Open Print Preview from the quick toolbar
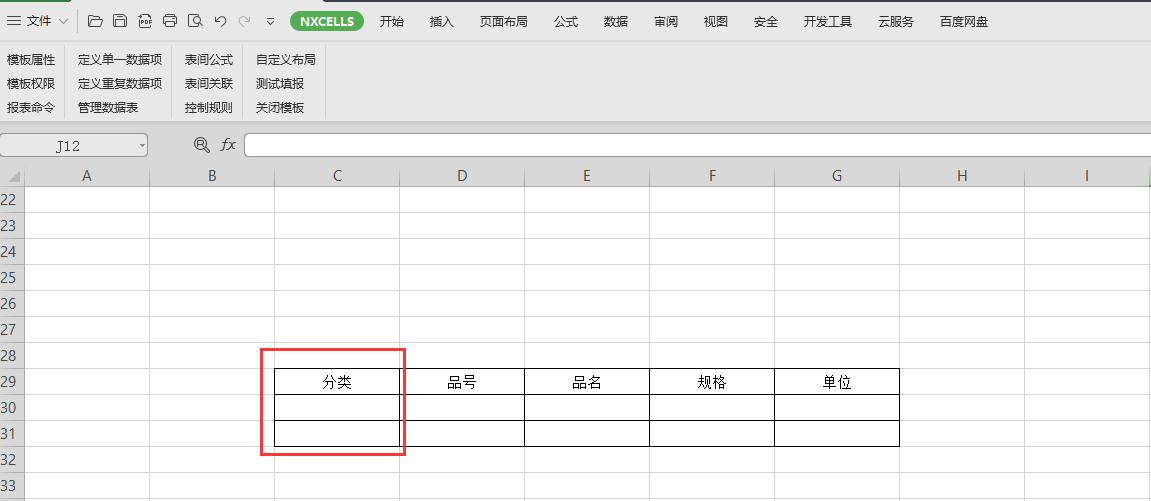 195,21
